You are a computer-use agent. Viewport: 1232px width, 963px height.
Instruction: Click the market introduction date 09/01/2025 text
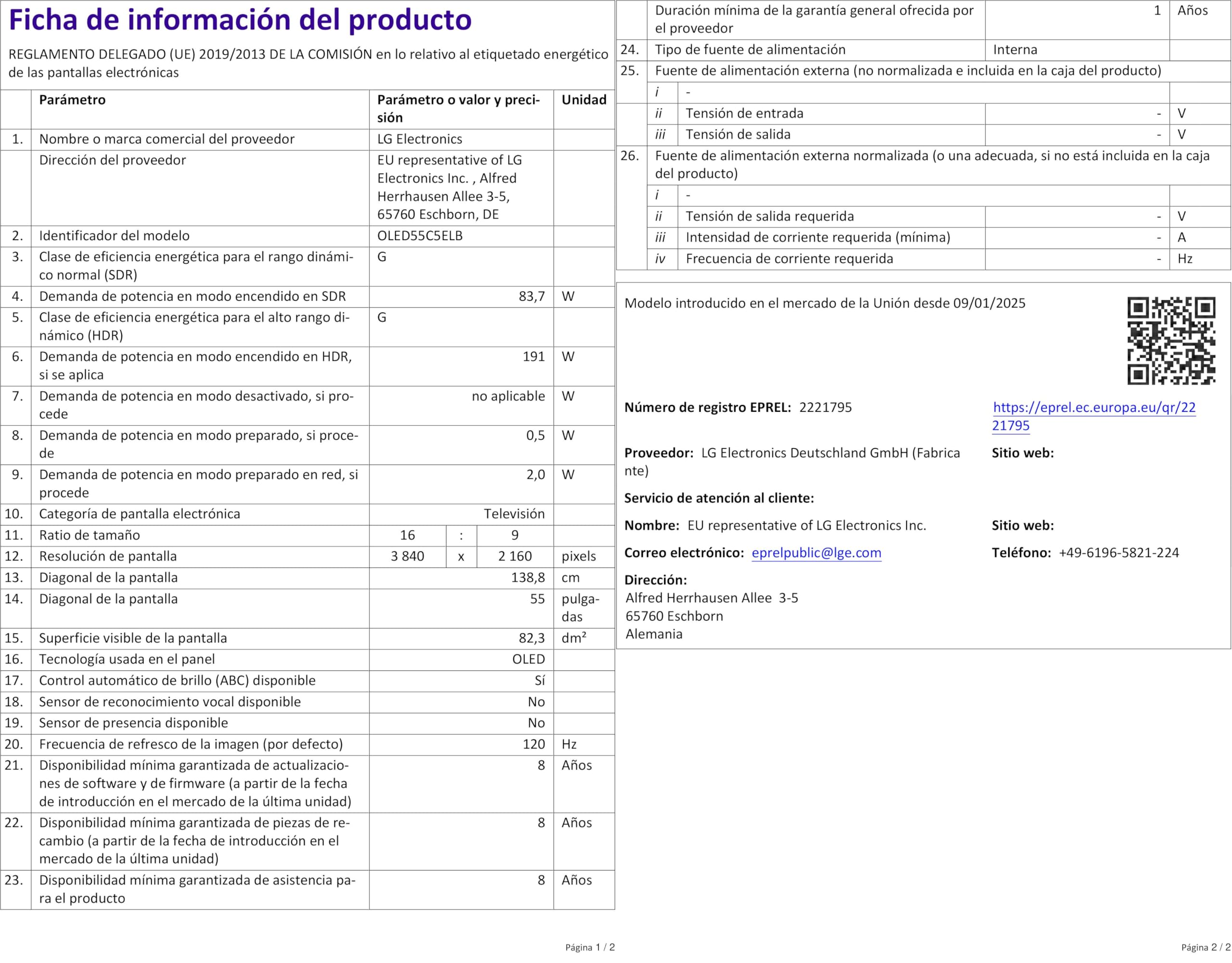989,304
